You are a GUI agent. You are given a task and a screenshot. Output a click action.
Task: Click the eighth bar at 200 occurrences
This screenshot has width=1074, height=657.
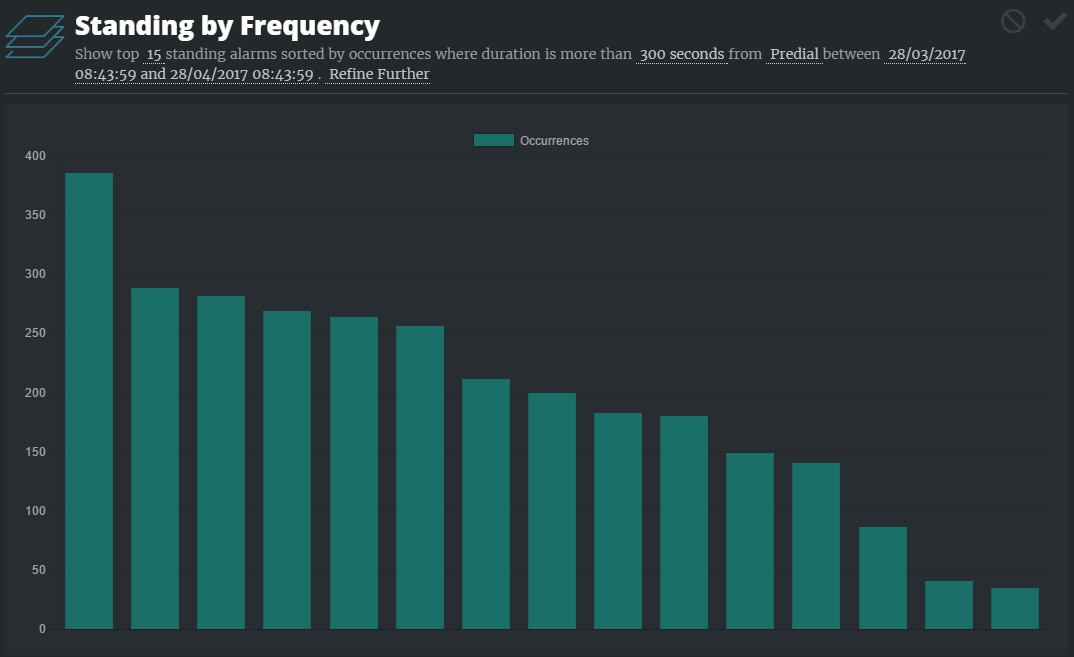pos(552,510)
